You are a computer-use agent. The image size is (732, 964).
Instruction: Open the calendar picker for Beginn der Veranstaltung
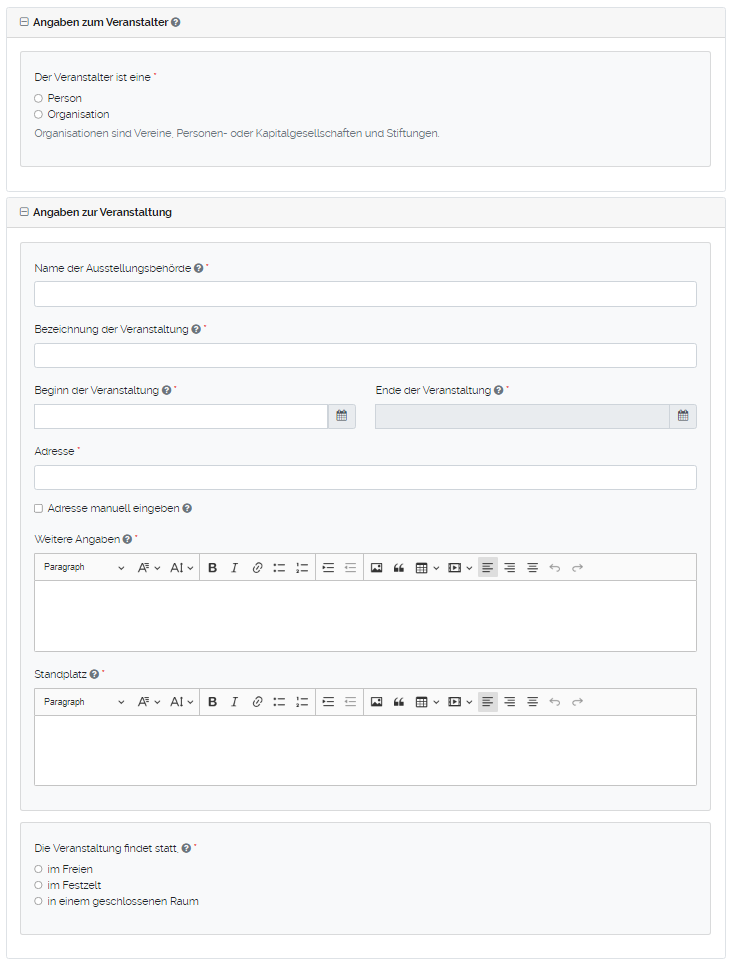click(x=341, y=415)
